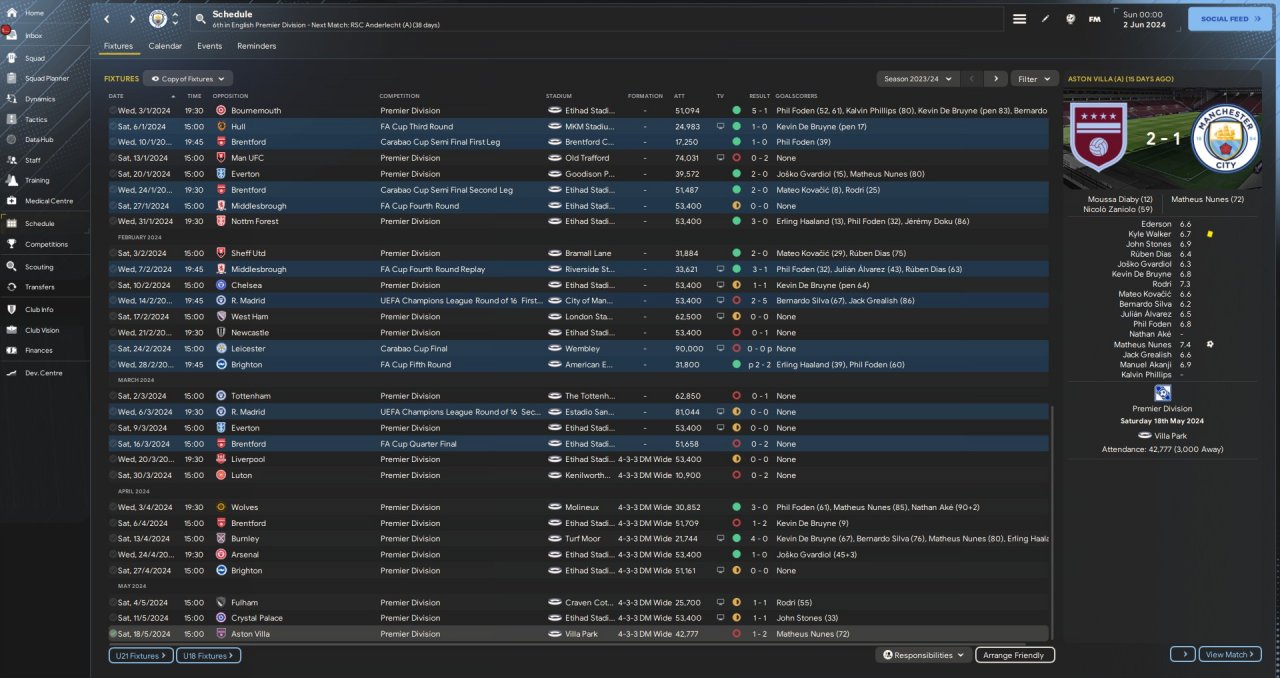Switch to the Fixtures tab
This screenshot has height=678, width=1280.
[118, 46]
